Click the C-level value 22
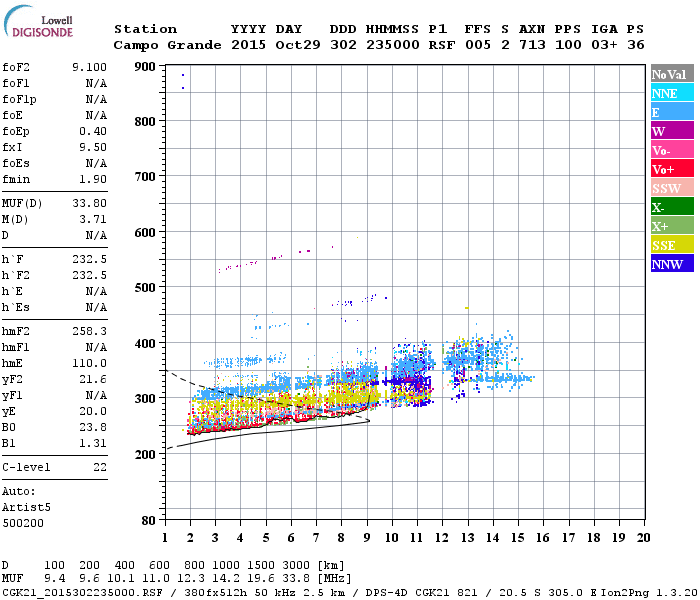This screenshot has height=600, width=700. 100,467
